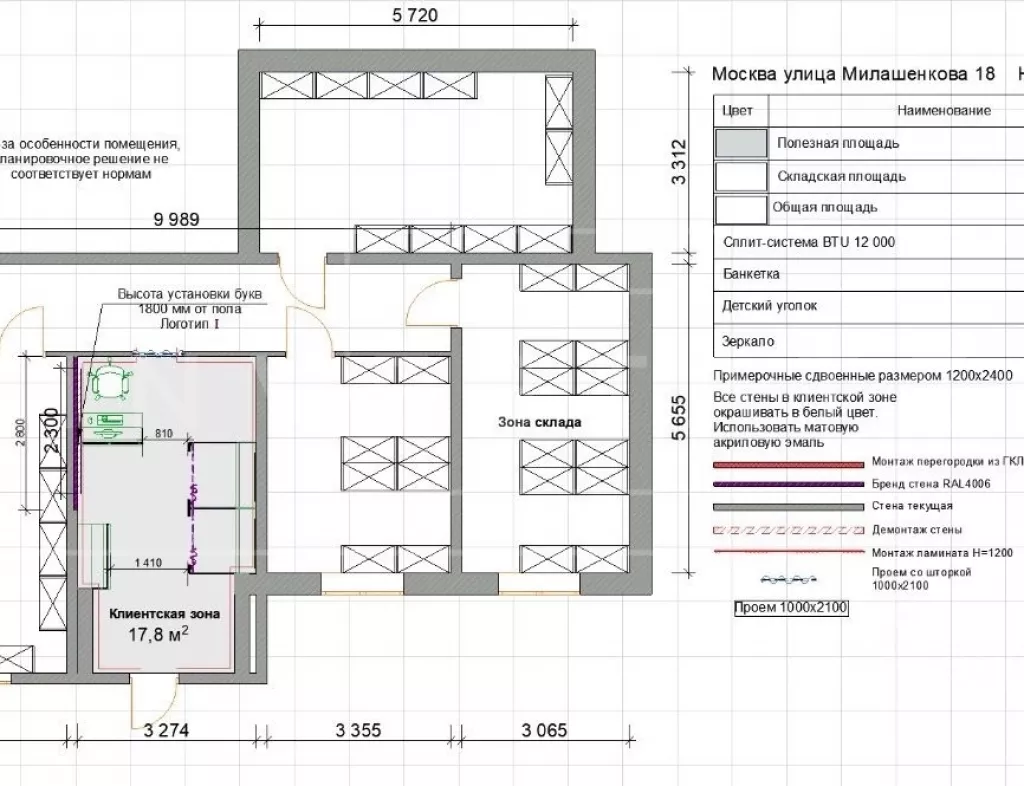Click the double door swing below top room
1024x786 pixels.
click(304, 289)
